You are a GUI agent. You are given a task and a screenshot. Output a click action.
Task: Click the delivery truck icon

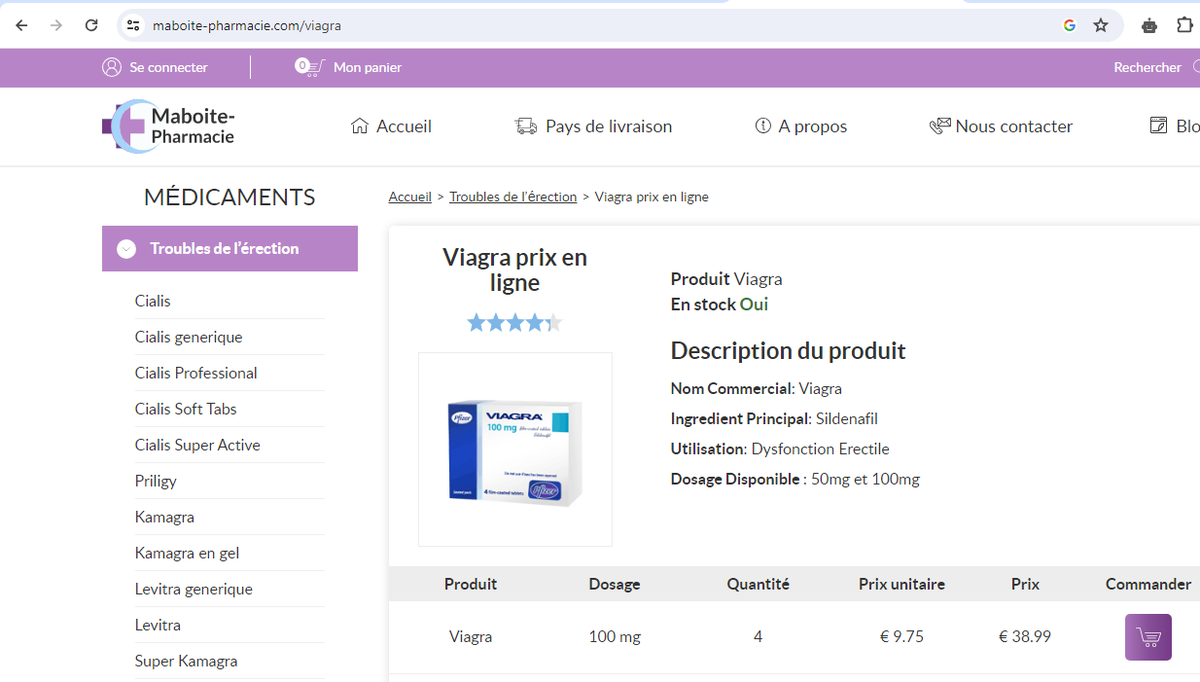coord(526,126)
